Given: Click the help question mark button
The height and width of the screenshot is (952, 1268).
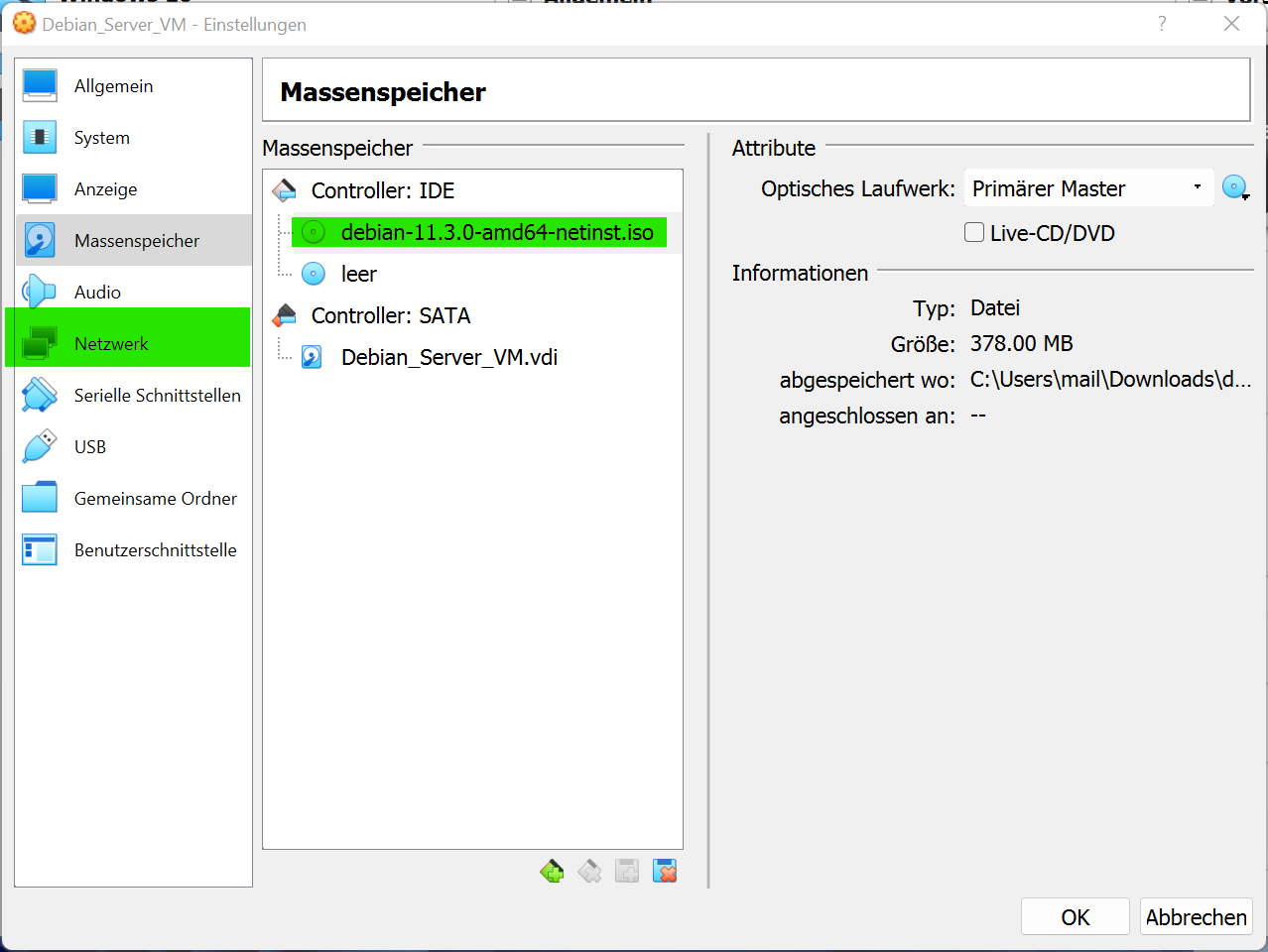Looking at the screenshot, I should pos(1162,24).
